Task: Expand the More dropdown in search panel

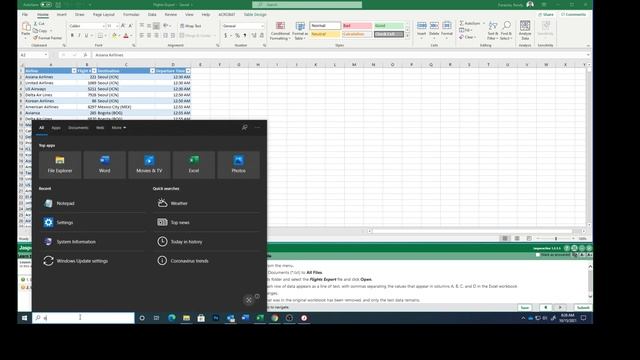Action: [x=119, y=128]
